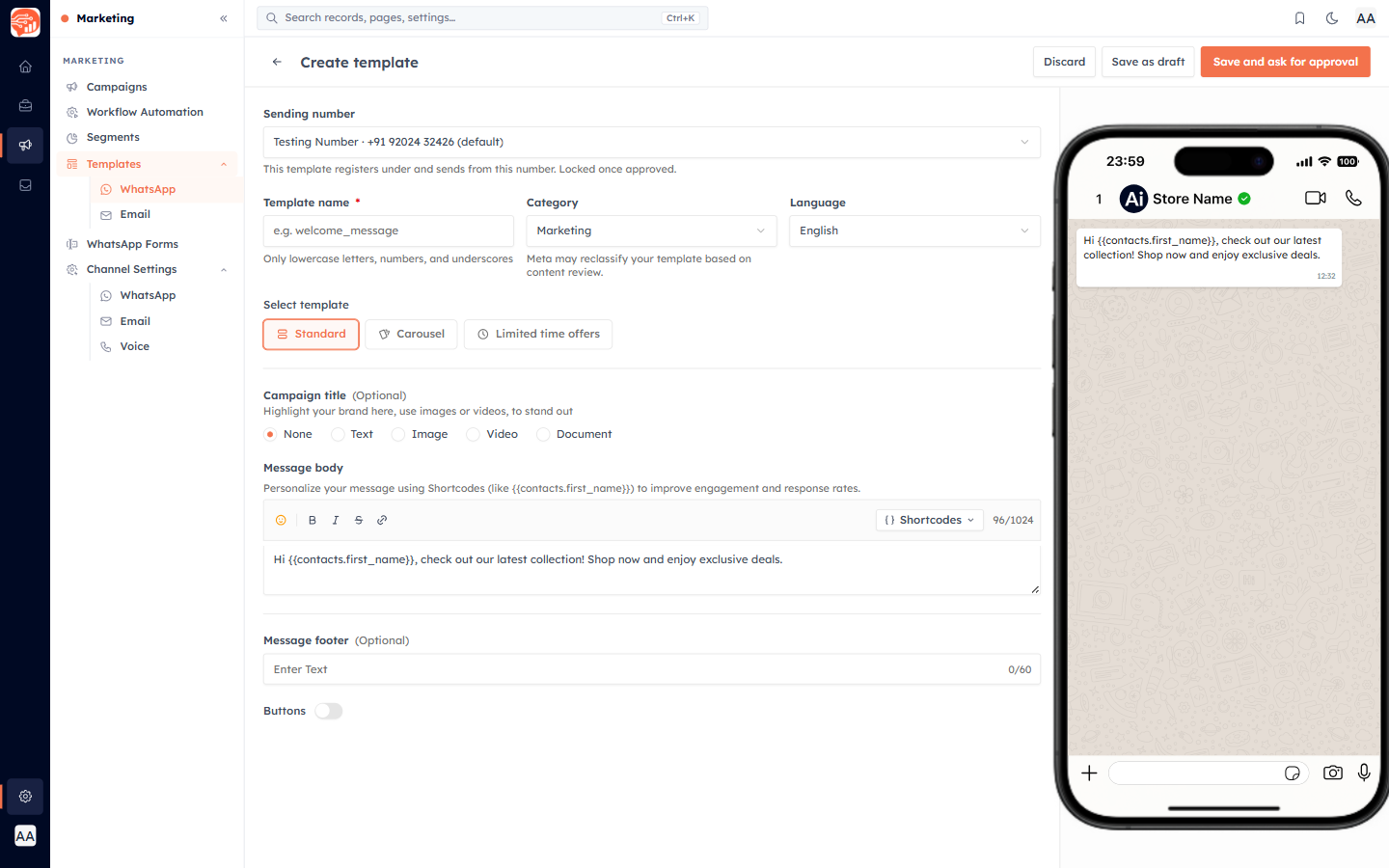Open the Inbox icon in left rail

click(x=25, y=185)
